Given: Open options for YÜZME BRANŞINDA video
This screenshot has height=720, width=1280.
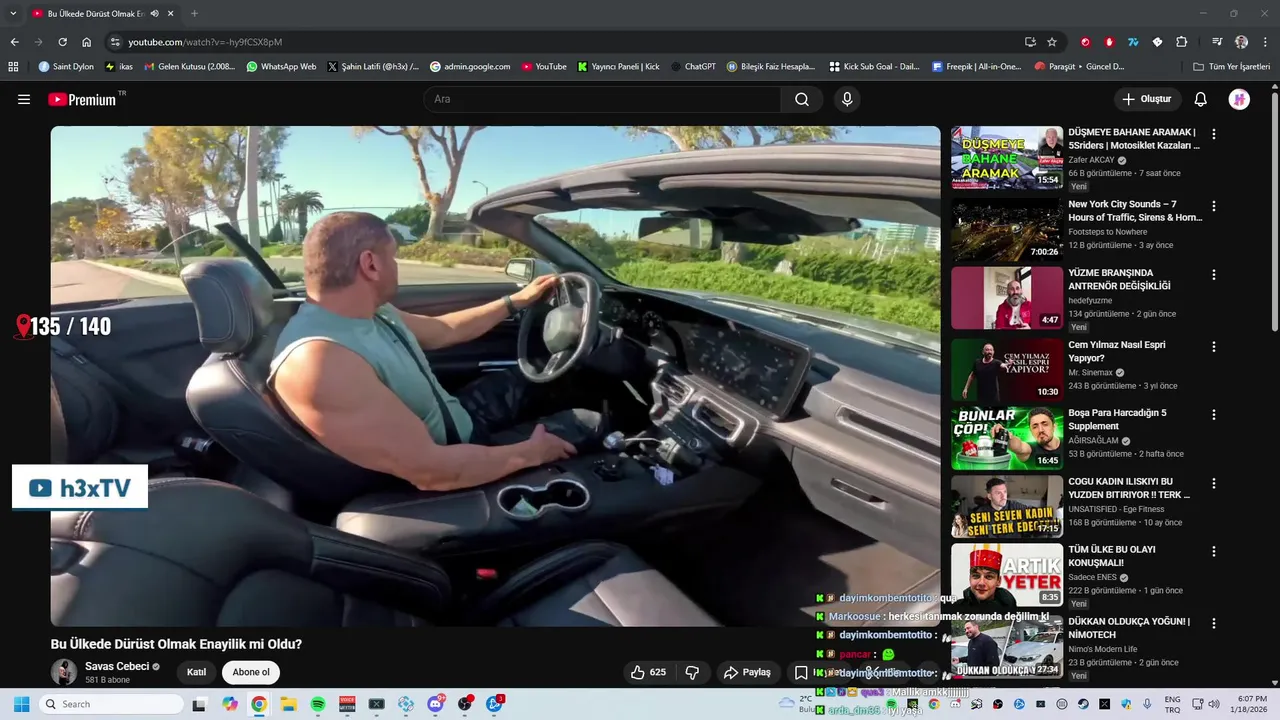Looking at the screenshot, I should click(x=1214, y=275).
